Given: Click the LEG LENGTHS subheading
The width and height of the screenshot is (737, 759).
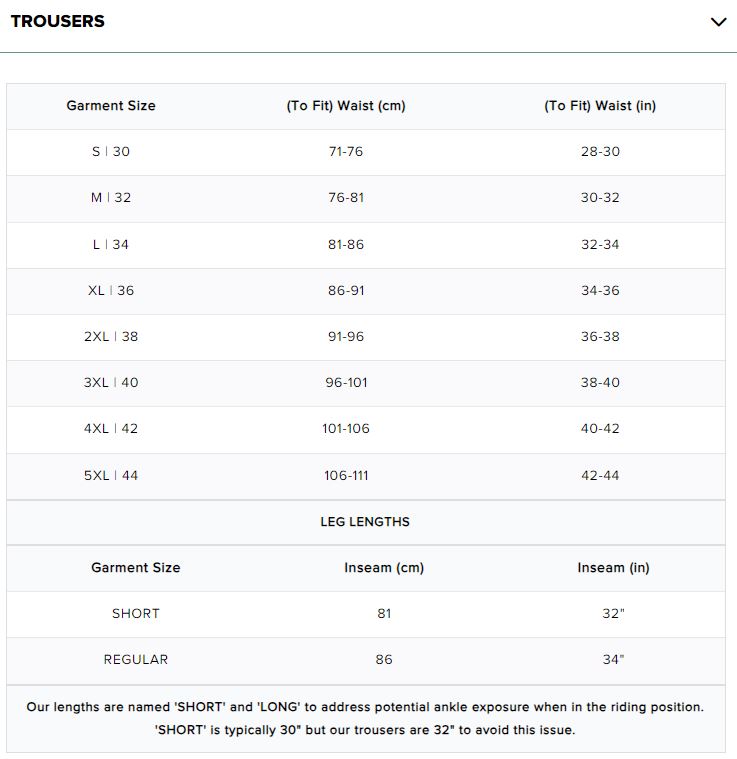Looking at the screenshot, I should [365, 521].
